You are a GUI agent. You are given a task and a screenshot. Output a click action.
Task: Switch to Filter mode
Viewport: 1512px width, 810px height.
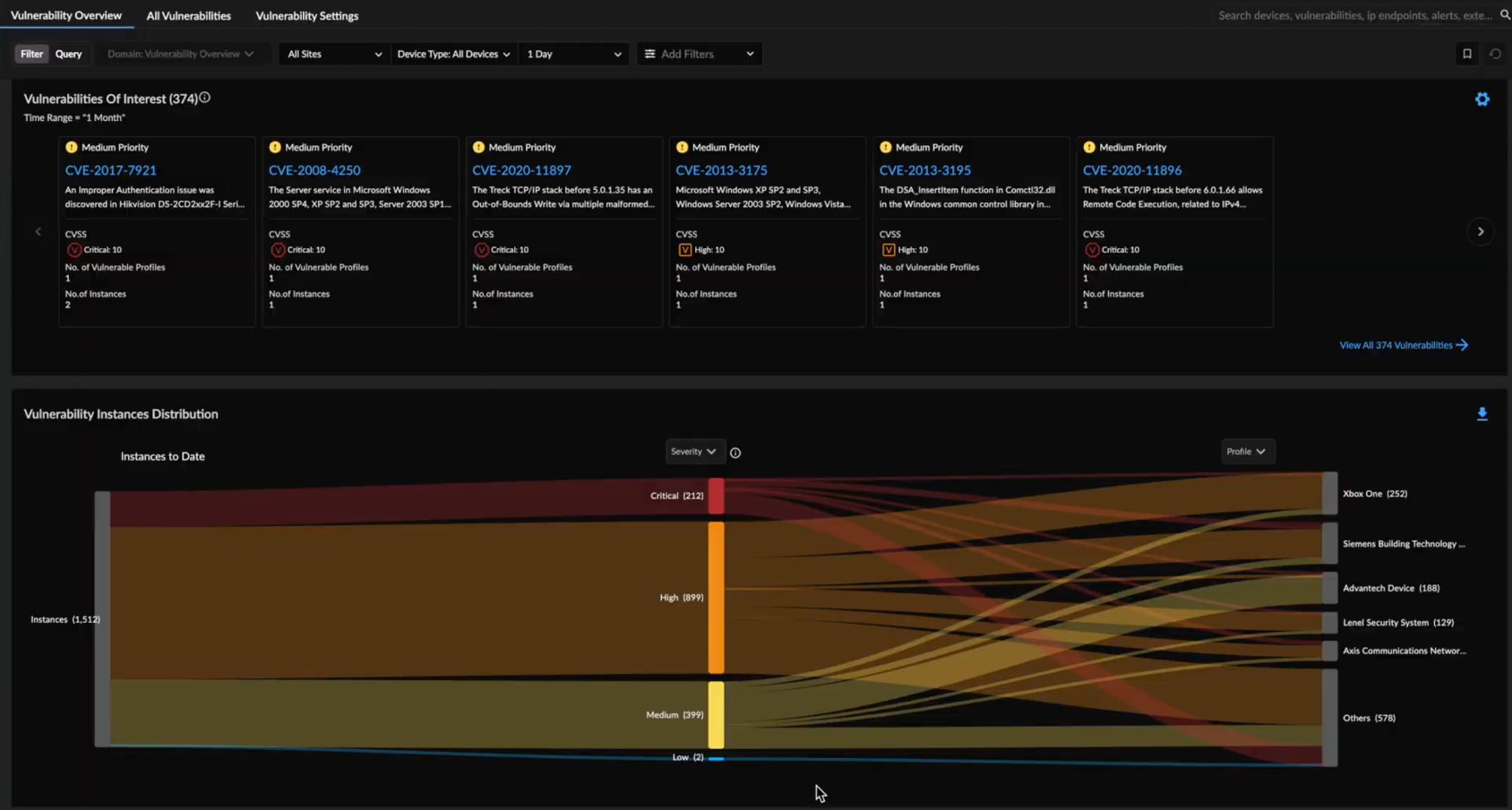pyautogui.click(x=31, y=54)
